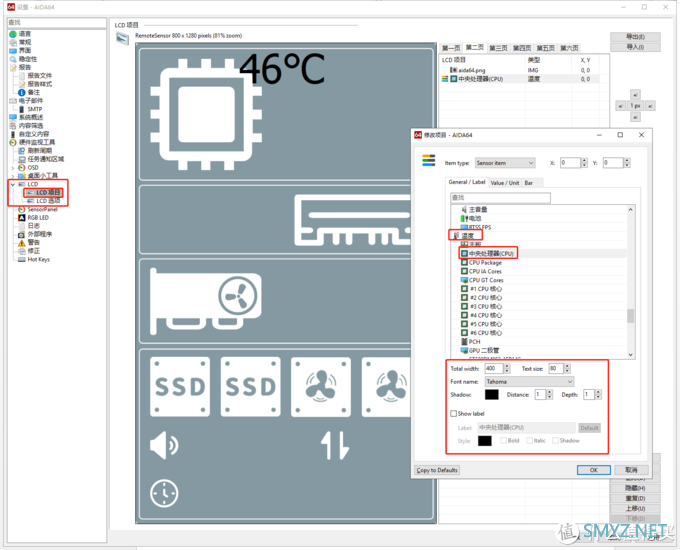
Task: Select the aida64.png row in LCD items list
Action: (520, 70)
